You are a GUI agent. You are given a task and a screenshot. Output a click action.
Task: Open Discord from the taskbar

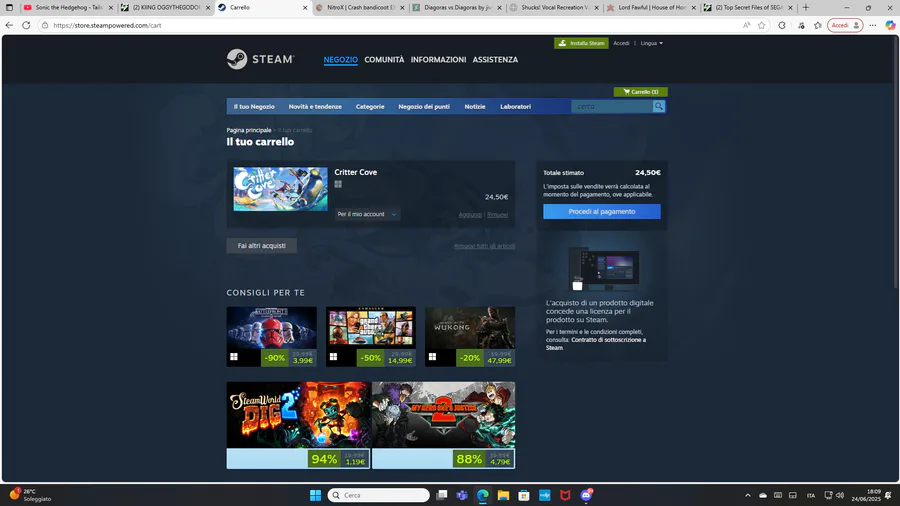586,495
